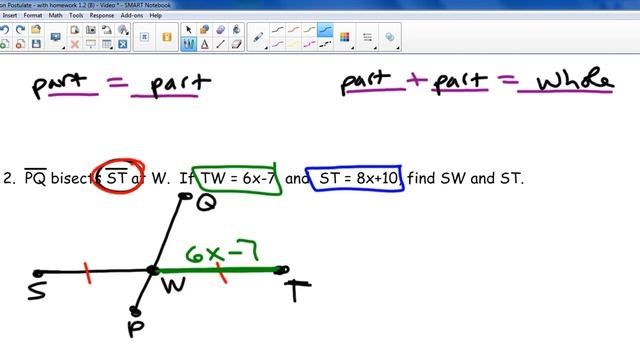
Task: Click the text 'find SW and ST.'
Action: [465, 178]
